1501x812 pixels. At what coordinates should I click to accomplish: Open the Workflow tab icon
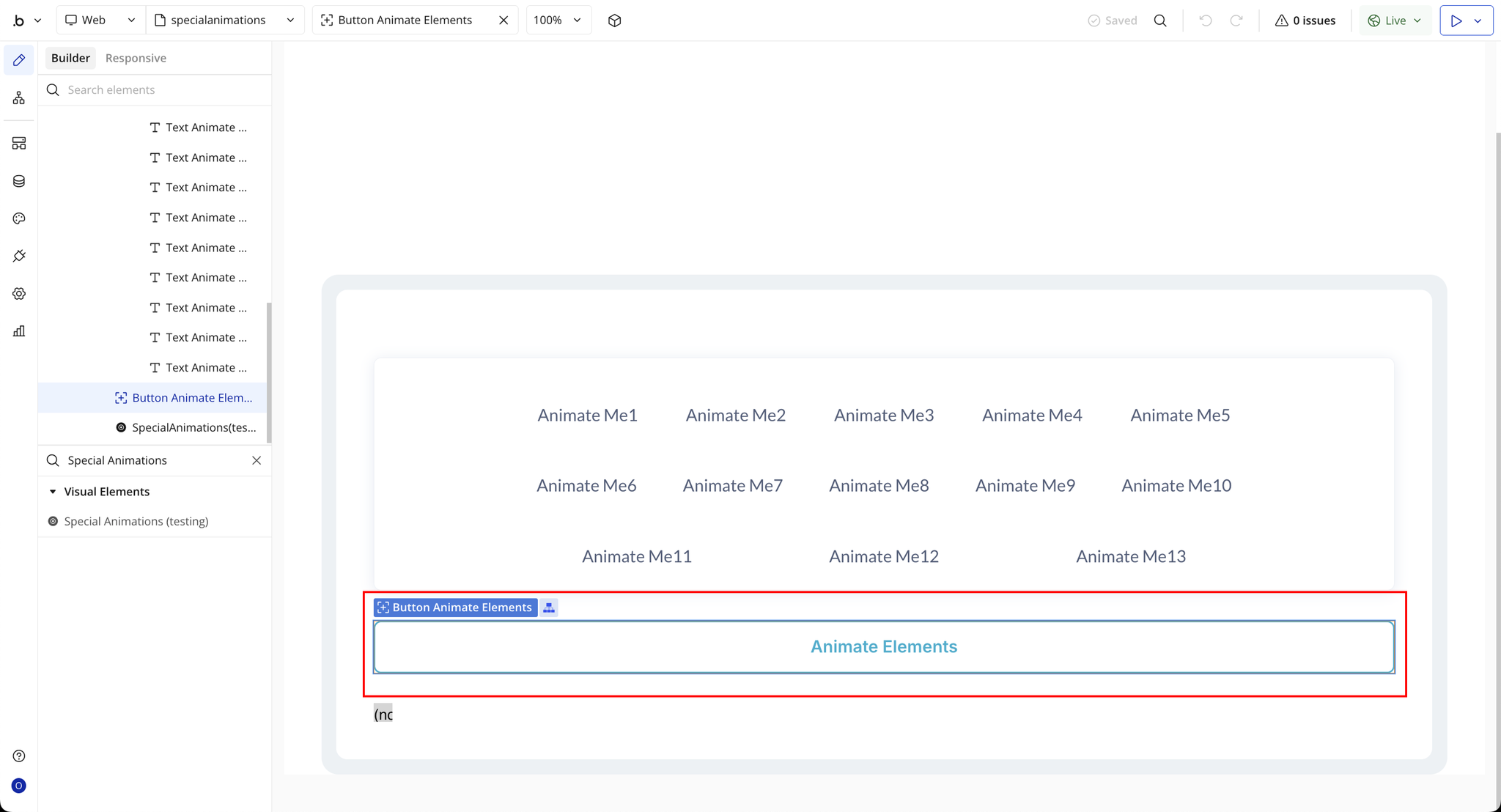click(x=19, y=98)
